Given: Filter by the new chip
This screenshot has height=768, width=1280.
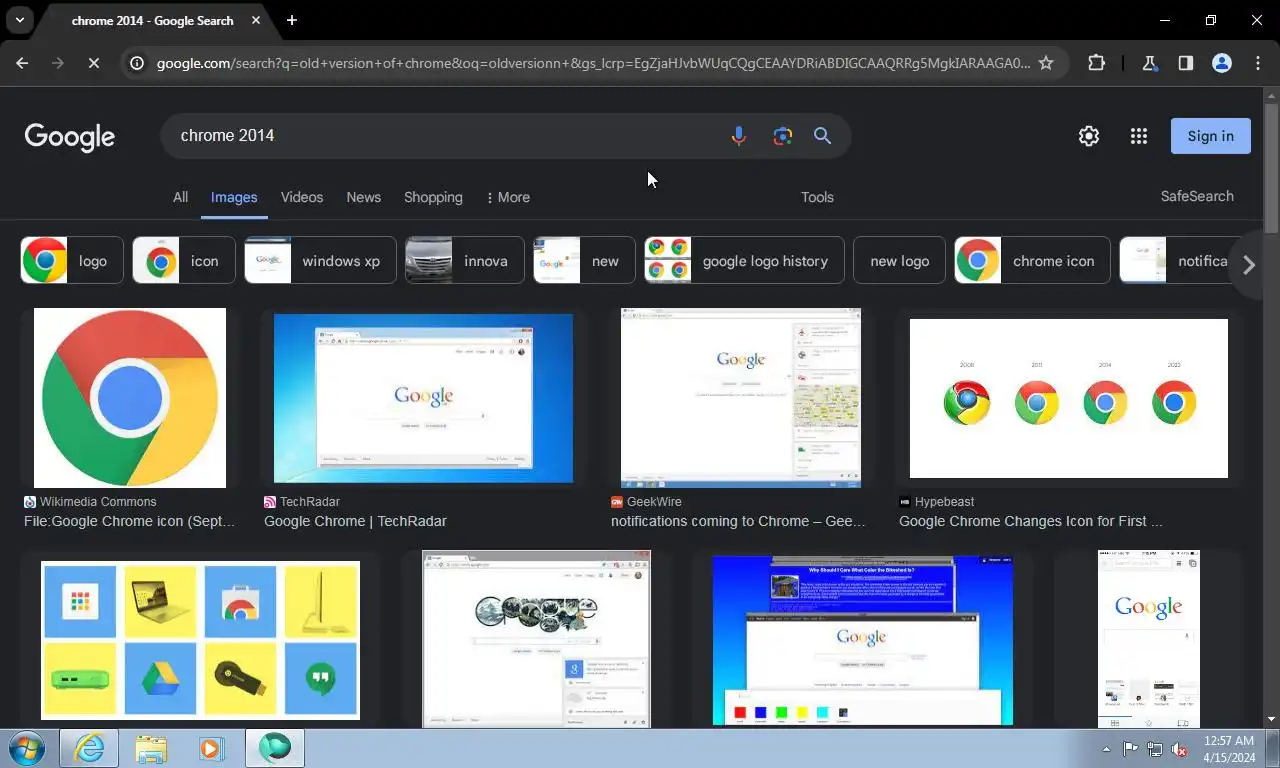Looking at the screenshot, I should point(584,261).
